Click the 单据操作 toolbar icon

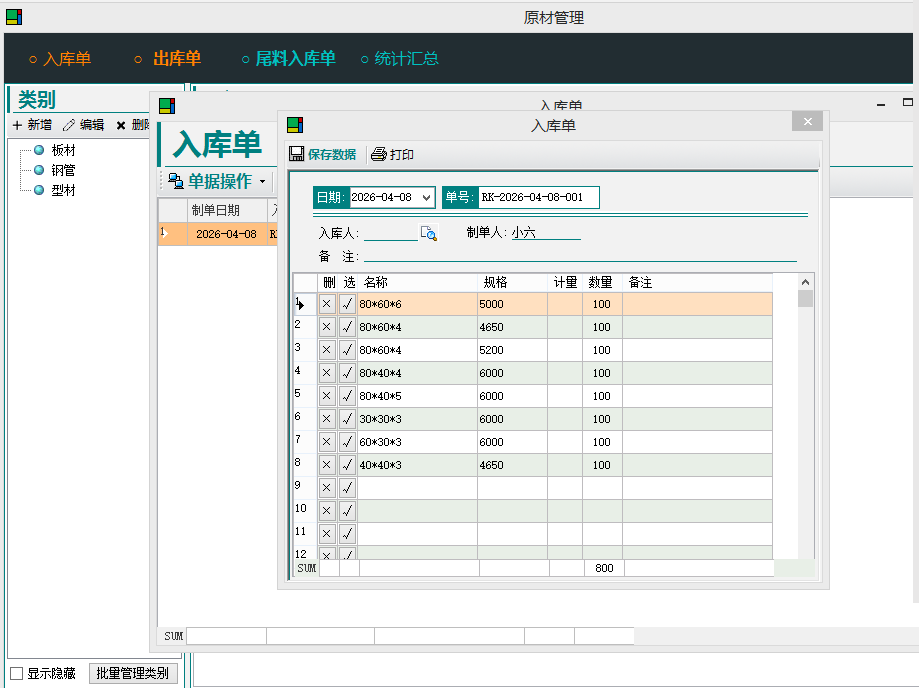point(175,181)
